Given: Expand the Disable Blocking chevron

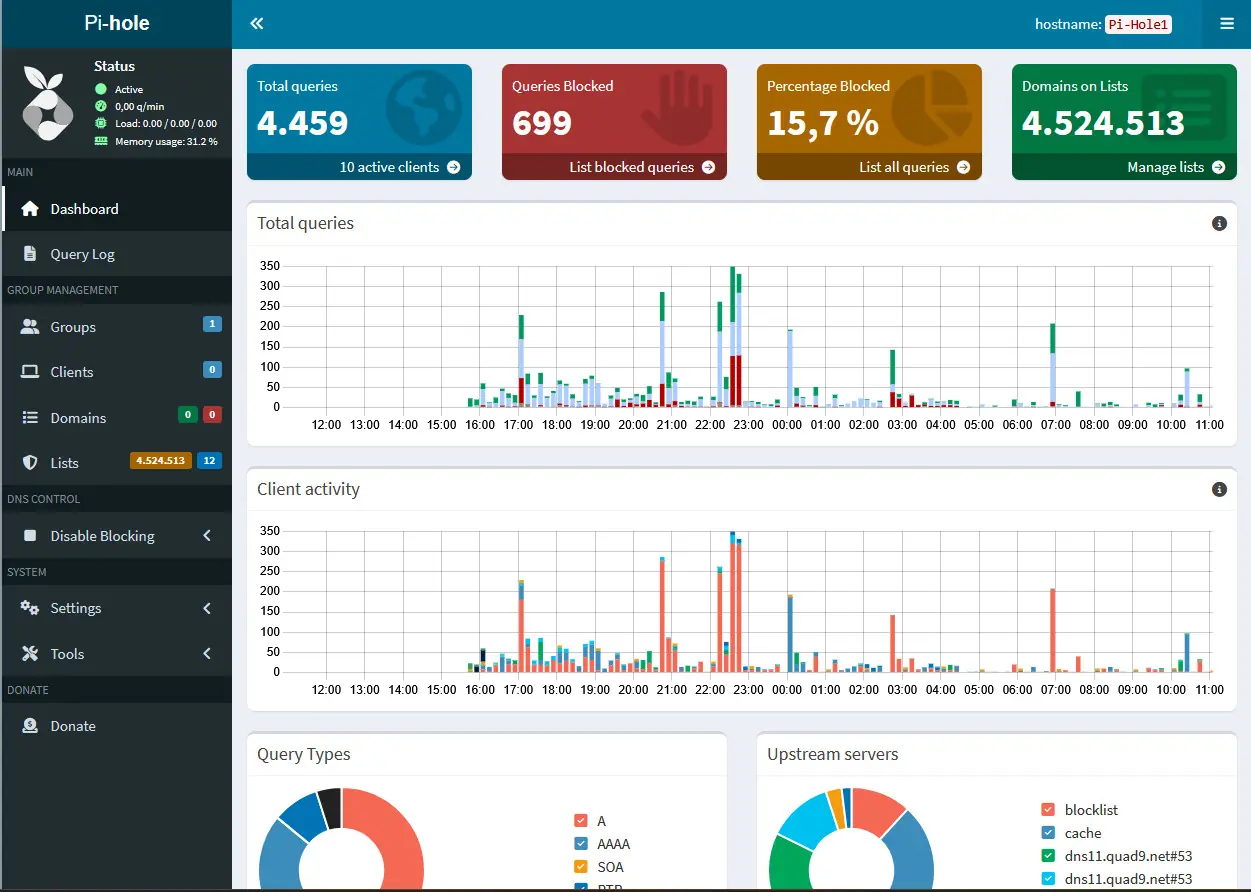Looking at the screenshot, I should point(207,536).
